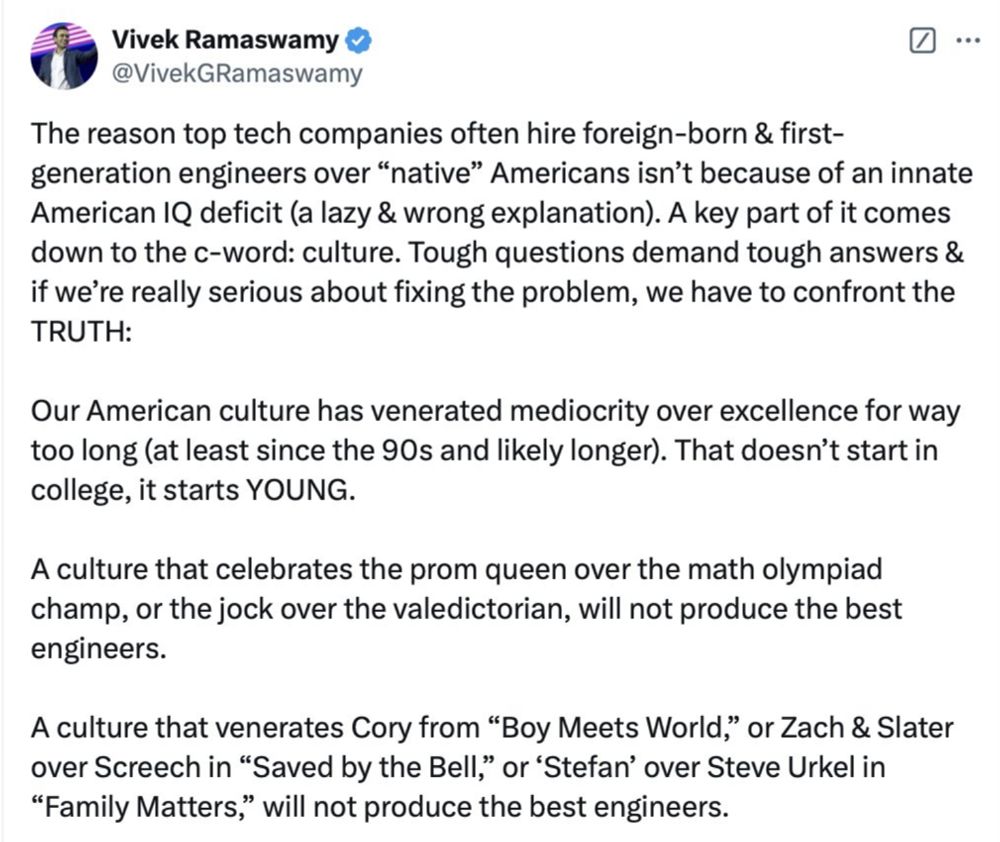Click the phrase "c-word: culture"

click(x=295, y=253)
